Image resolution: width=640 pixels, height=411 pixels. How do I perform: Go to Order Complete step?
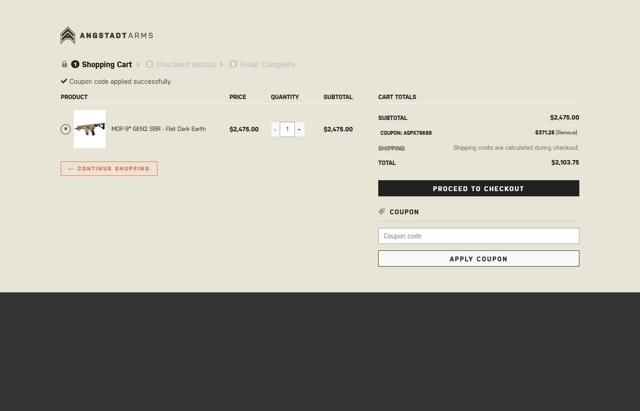pos(262,64)
